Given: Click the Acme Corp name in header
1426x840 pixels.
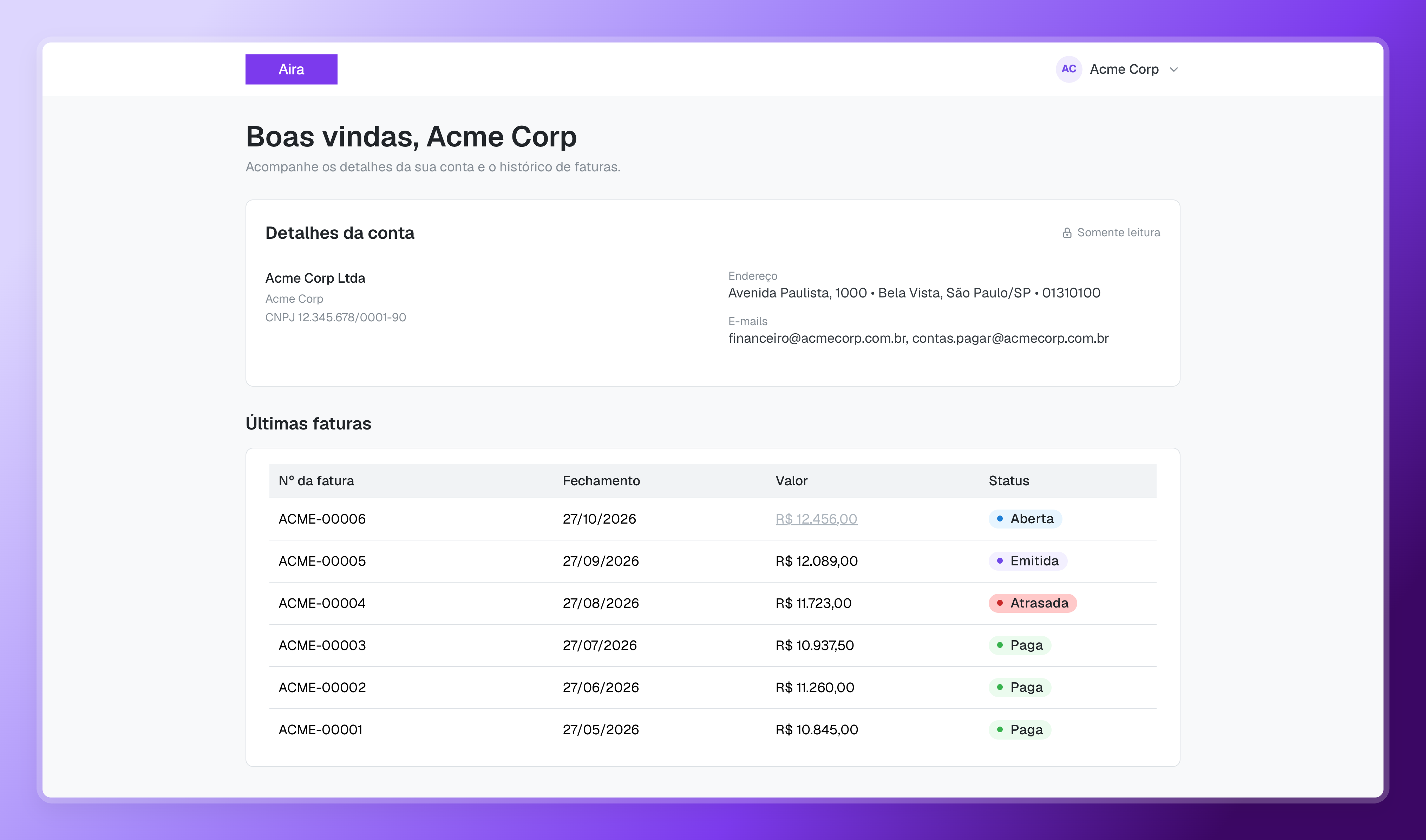Looking at the screenshot, I should pyautogui.click(x=1124, y=69).
